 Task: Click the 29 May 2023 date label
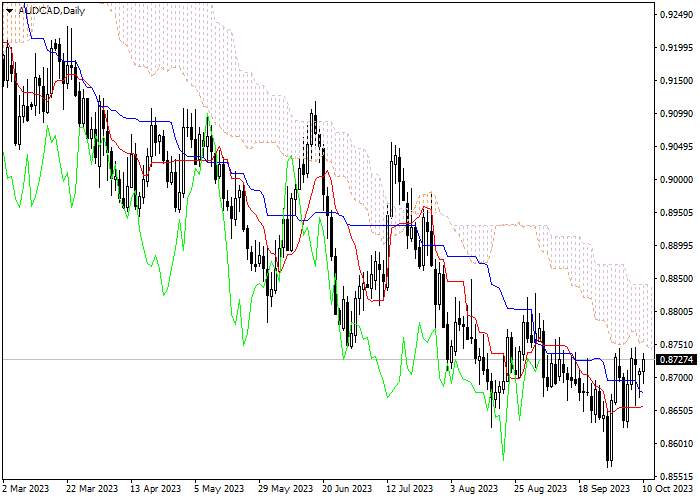[x=286, y=488]
